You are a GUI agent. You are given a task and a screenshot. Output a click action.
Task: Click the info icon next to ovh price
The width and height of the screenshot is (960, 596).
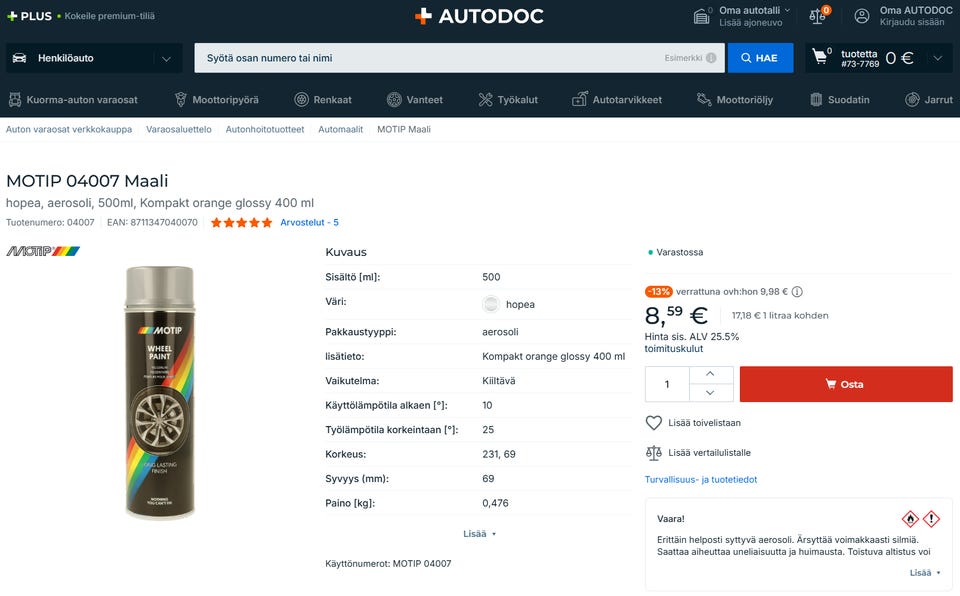point(797,292)
